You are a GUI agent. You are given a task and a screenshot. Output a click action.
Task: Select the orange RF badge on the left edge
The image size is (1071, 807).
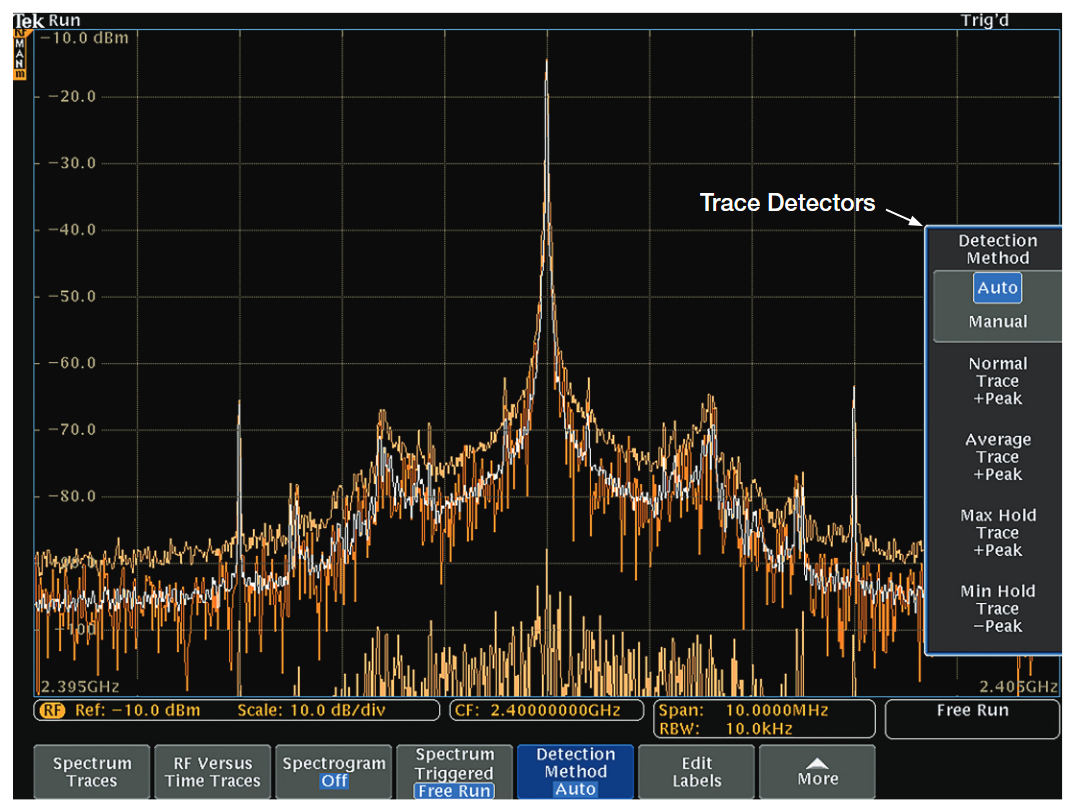[x=20, y=32]
